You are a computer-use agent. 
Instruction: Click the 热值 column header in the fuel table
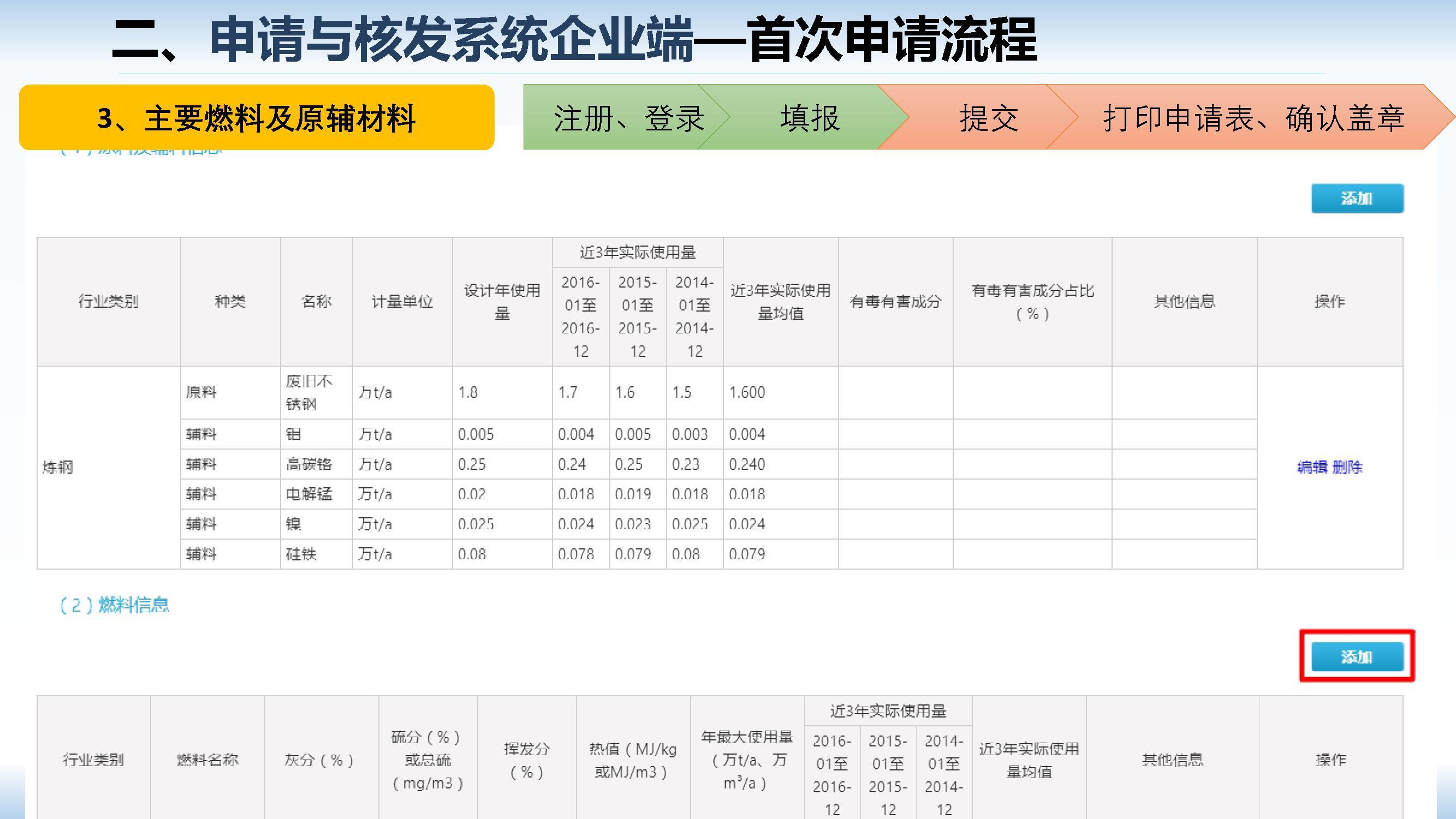click(633, 760)
